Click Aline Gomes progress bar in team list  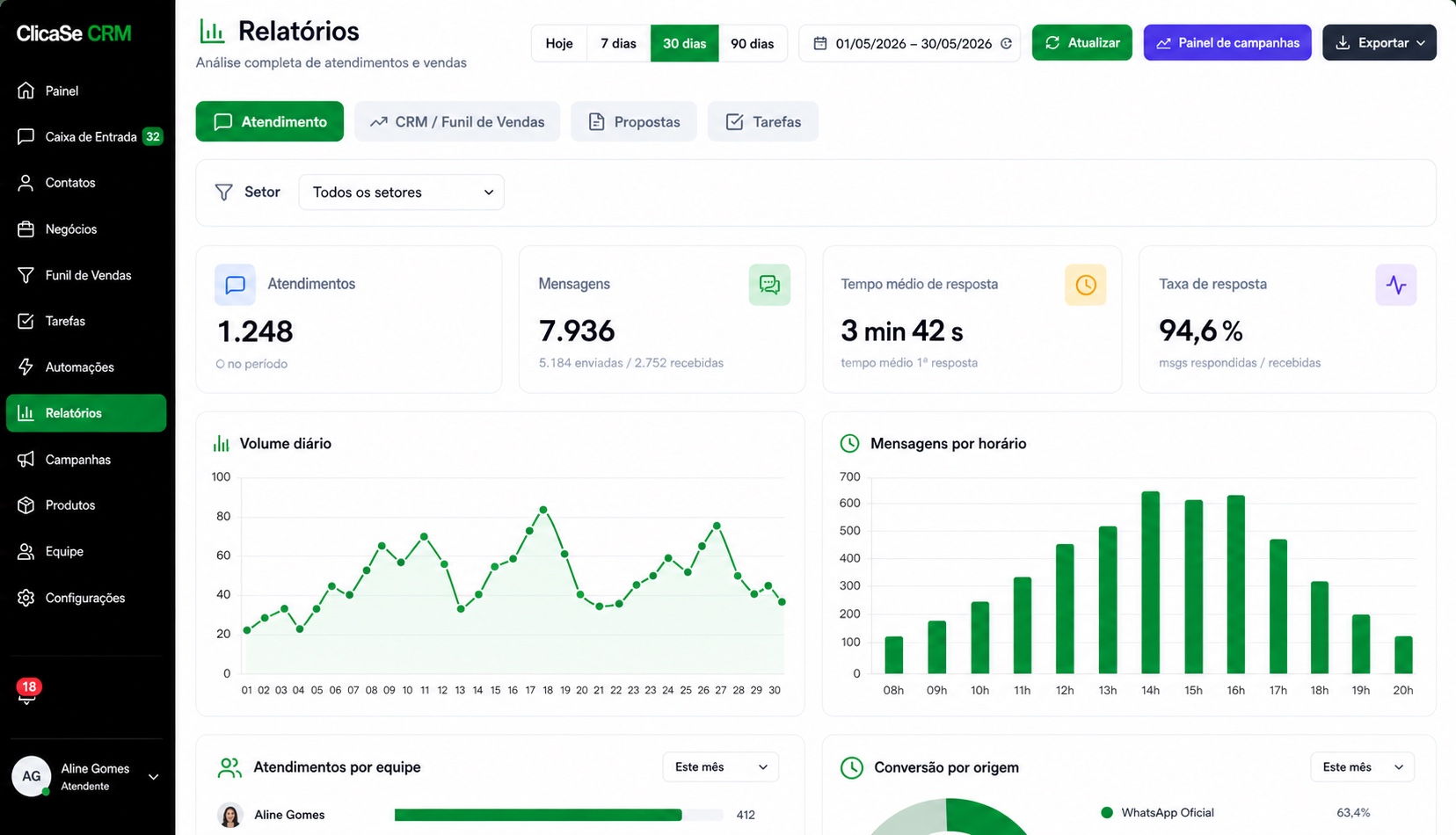559,815
